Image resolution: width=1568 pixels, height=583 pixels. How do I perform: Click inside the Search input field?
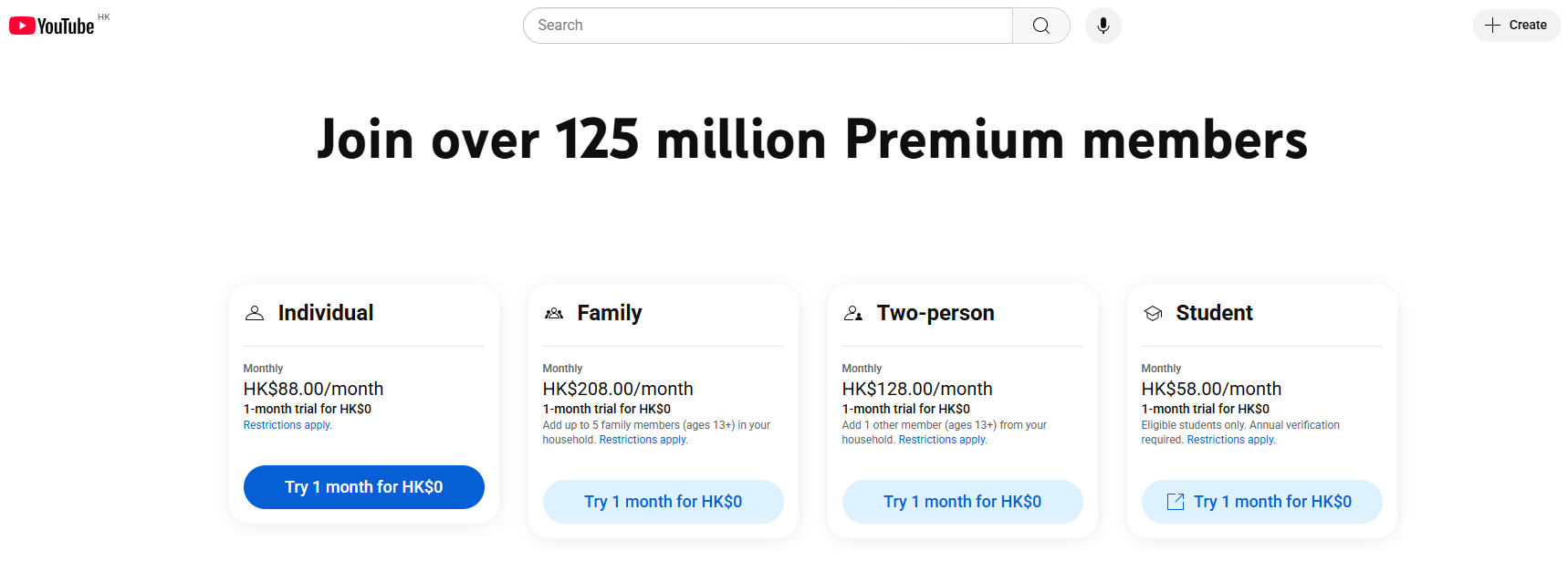[x=767, y=25]
